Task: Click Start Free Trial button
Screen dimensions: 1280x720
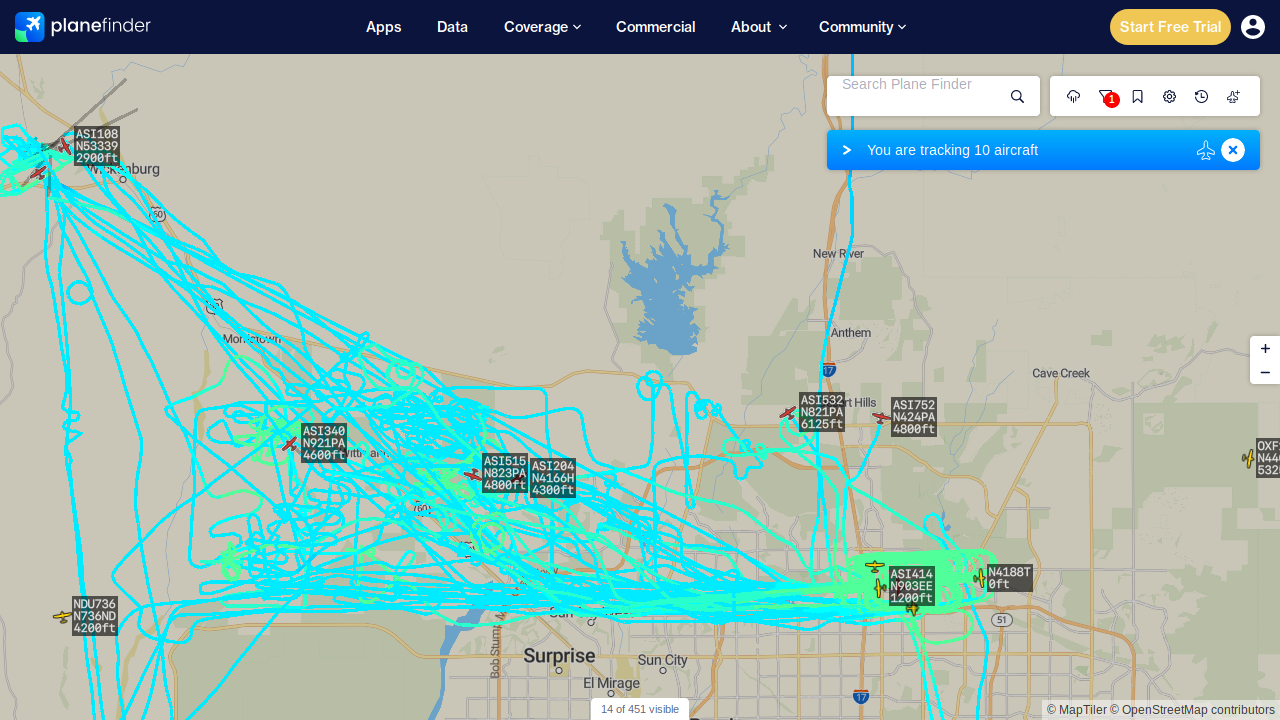Action: 1170,27
